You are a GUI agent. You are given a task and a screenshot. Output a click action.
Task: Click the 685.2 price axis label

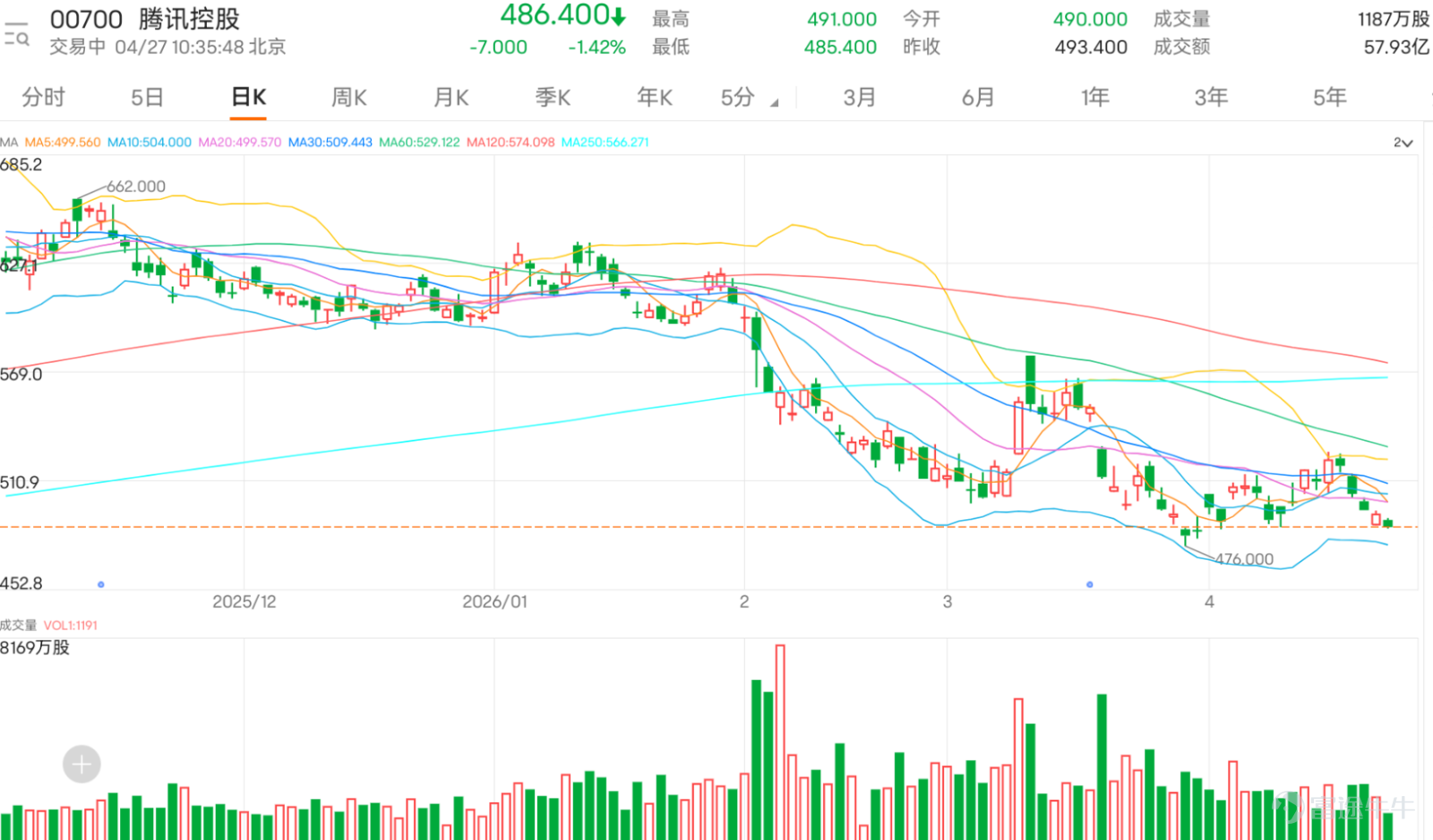point(21,165)
